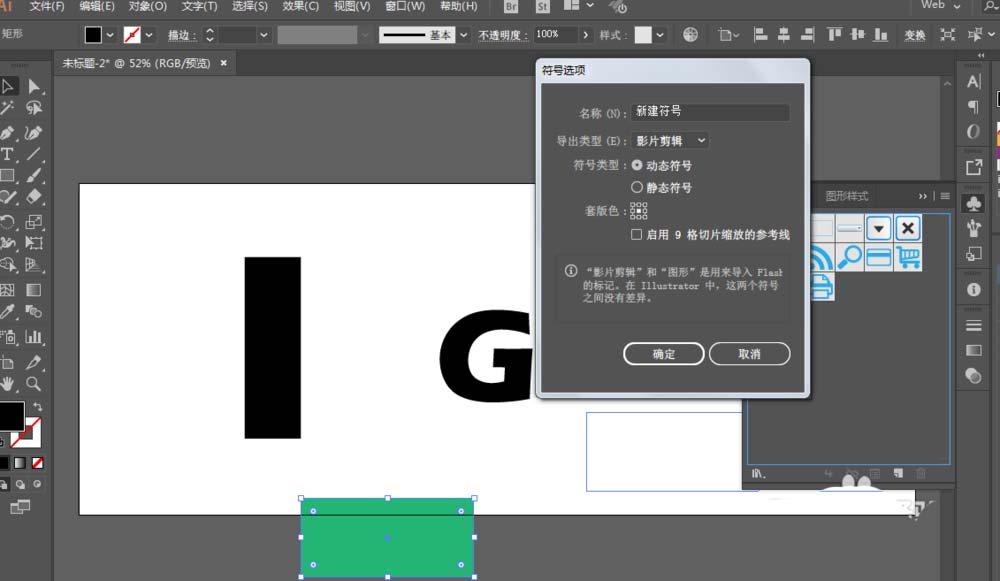Open the stroke weight dropdown

click(263, 35)
